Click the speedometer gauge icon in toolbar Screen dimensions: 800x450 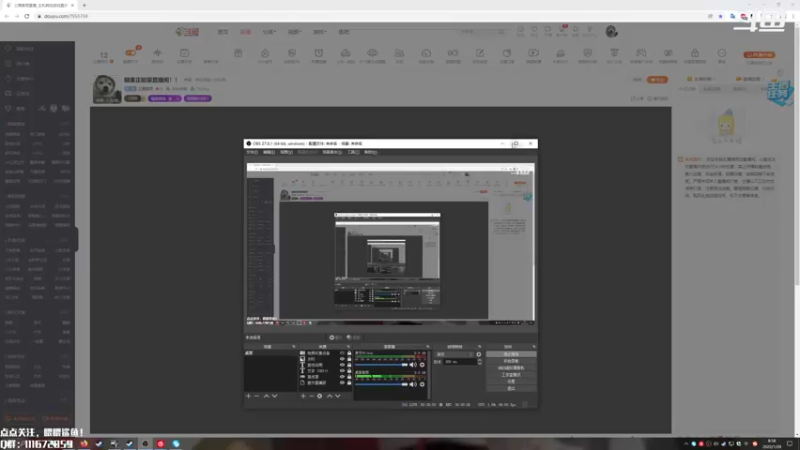tap(426, 53)
